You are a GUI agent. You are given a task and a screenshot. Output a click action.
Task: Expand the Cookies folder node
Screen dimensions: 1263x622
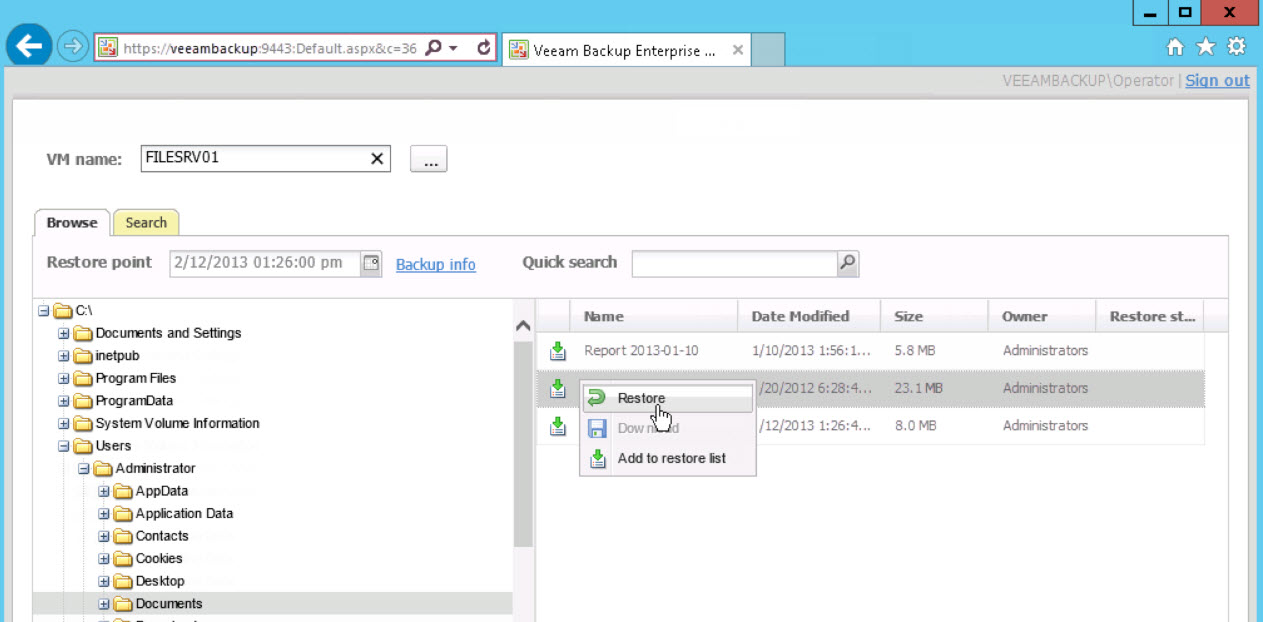pos(104,558)
